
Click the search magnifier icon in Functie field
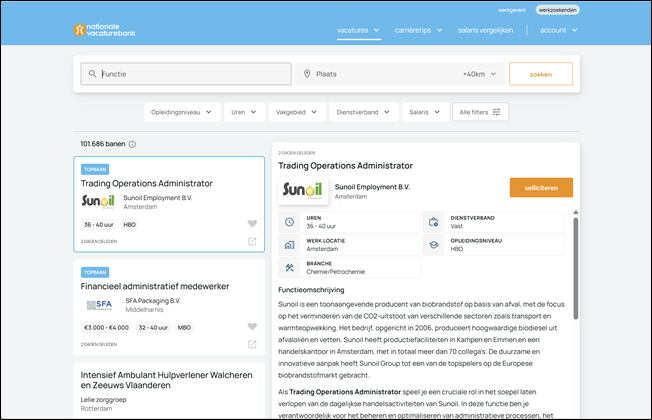pos(92,74)
